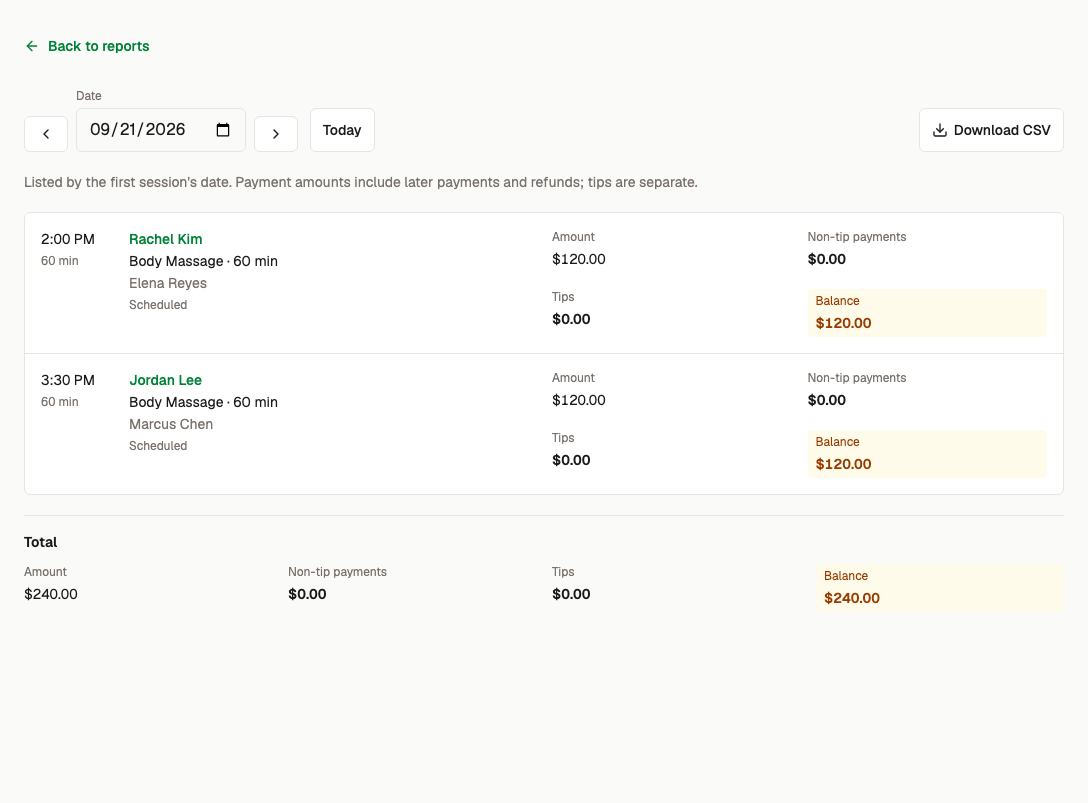This screenshot has height=803, width=1088.
Task: Advance to next day with right chevron
Action: [276, 134]
